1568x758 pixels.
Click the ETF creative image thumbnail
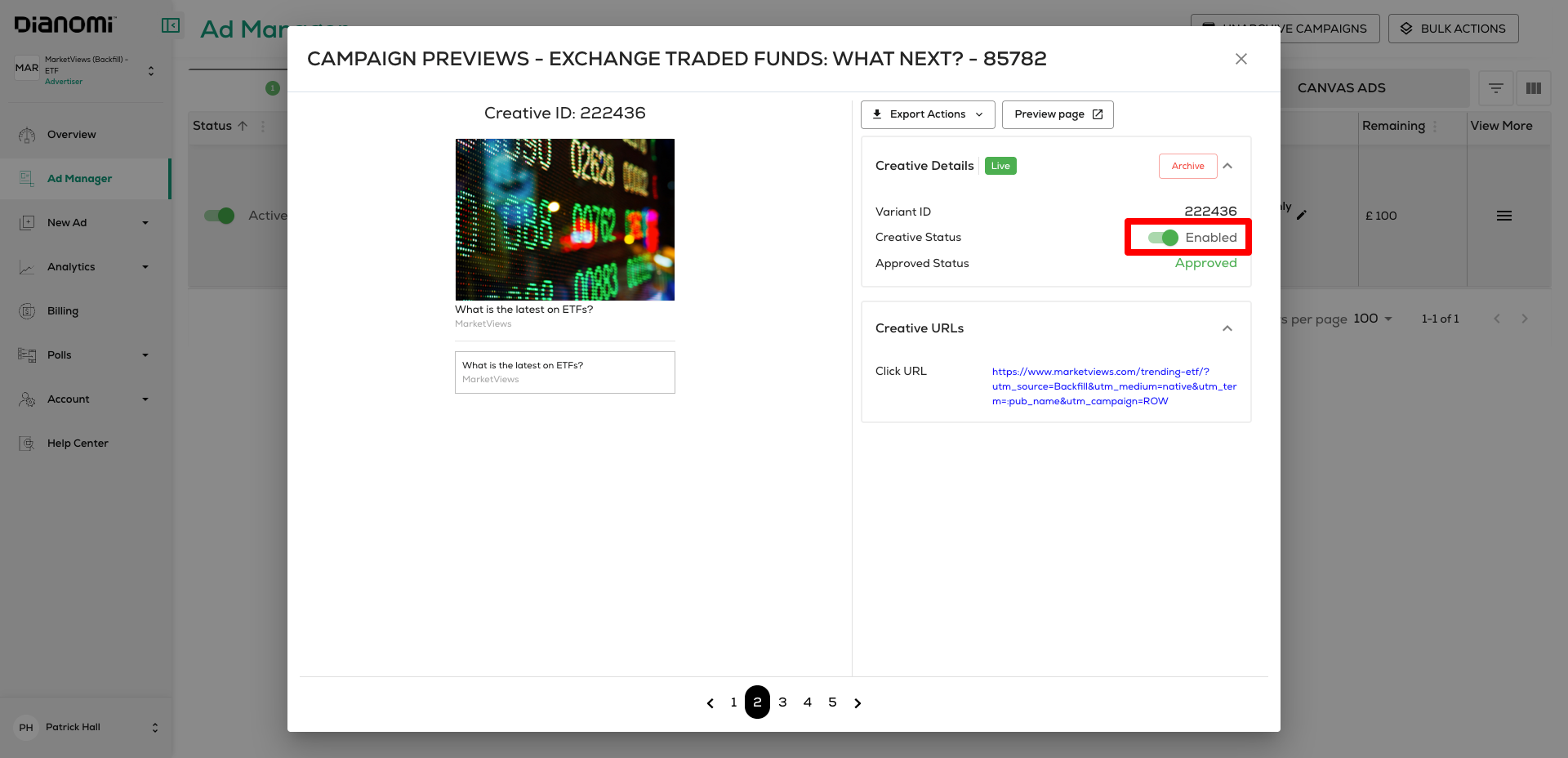(x=565, y=220)
